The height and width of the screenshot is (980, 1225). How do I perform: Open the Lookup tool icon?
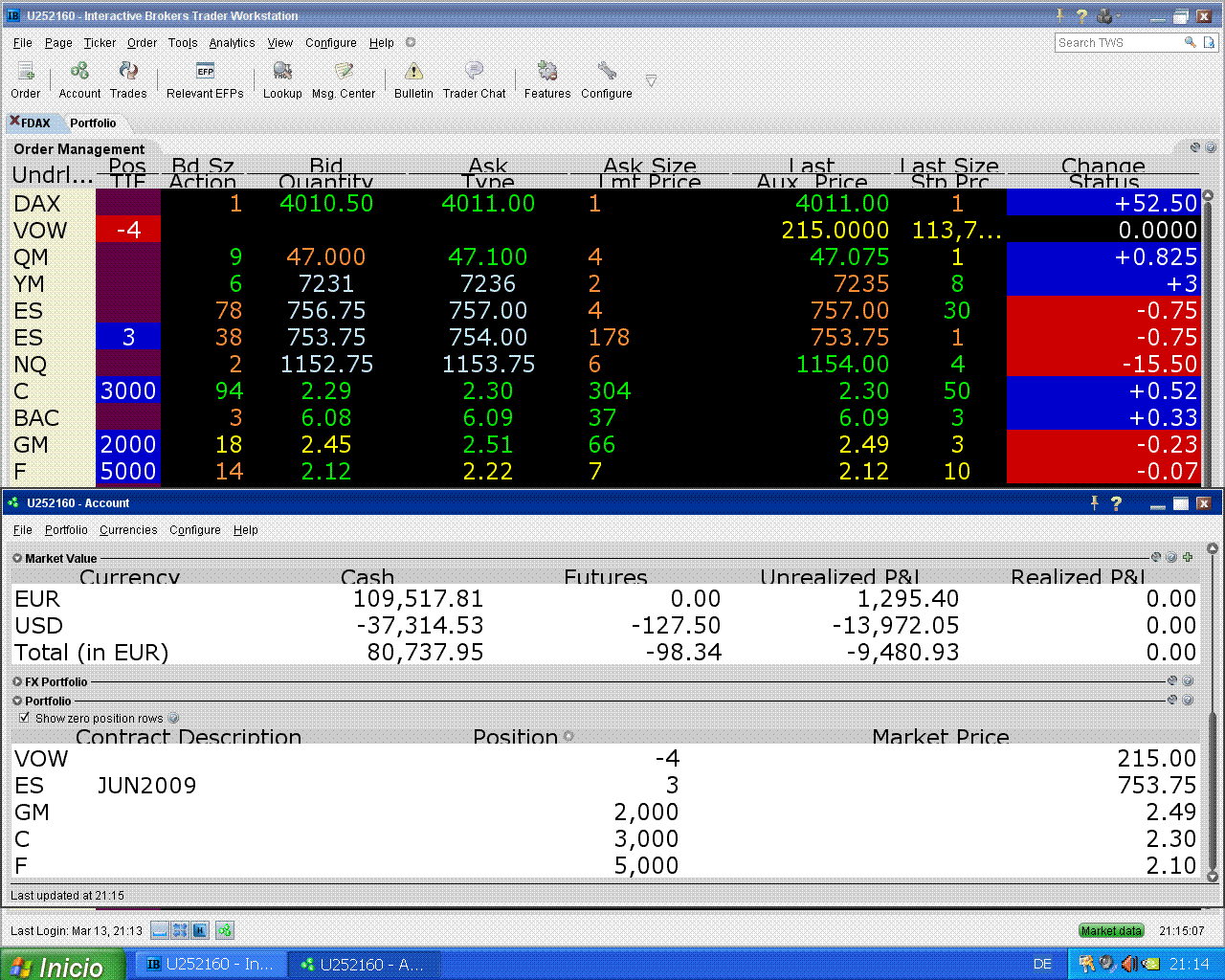pyautogui.click(x=282, y=72)
